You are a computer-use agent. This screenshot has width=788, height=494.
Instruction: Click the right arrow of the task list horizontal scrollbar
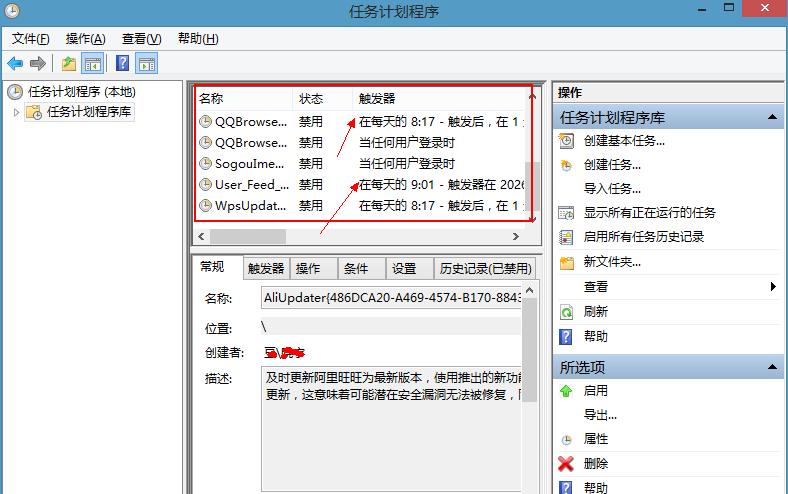click(x=515, y=236)
